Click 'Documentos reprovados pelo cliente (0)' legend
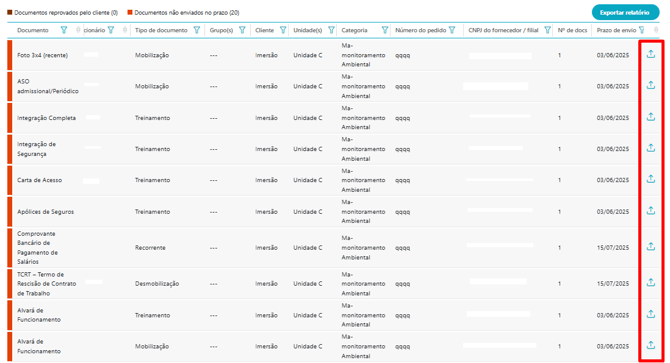670x363 pixels. coord(62,13)
